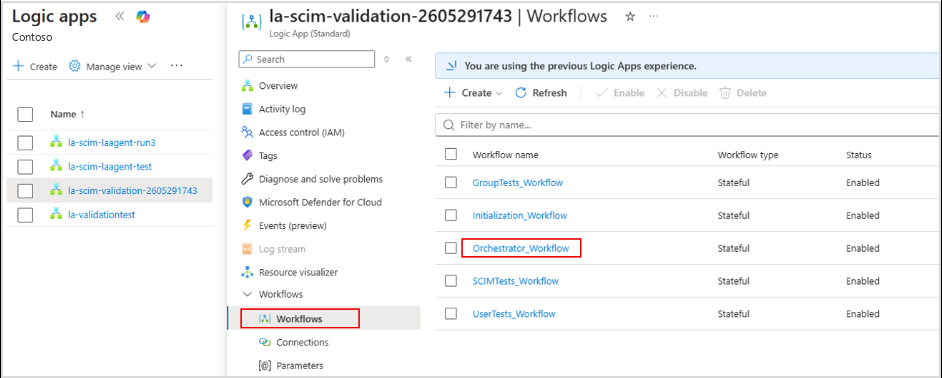Screen dimensions: 942x378
Task: Open the Logic apps more options ellipsis
Action: 176,66
